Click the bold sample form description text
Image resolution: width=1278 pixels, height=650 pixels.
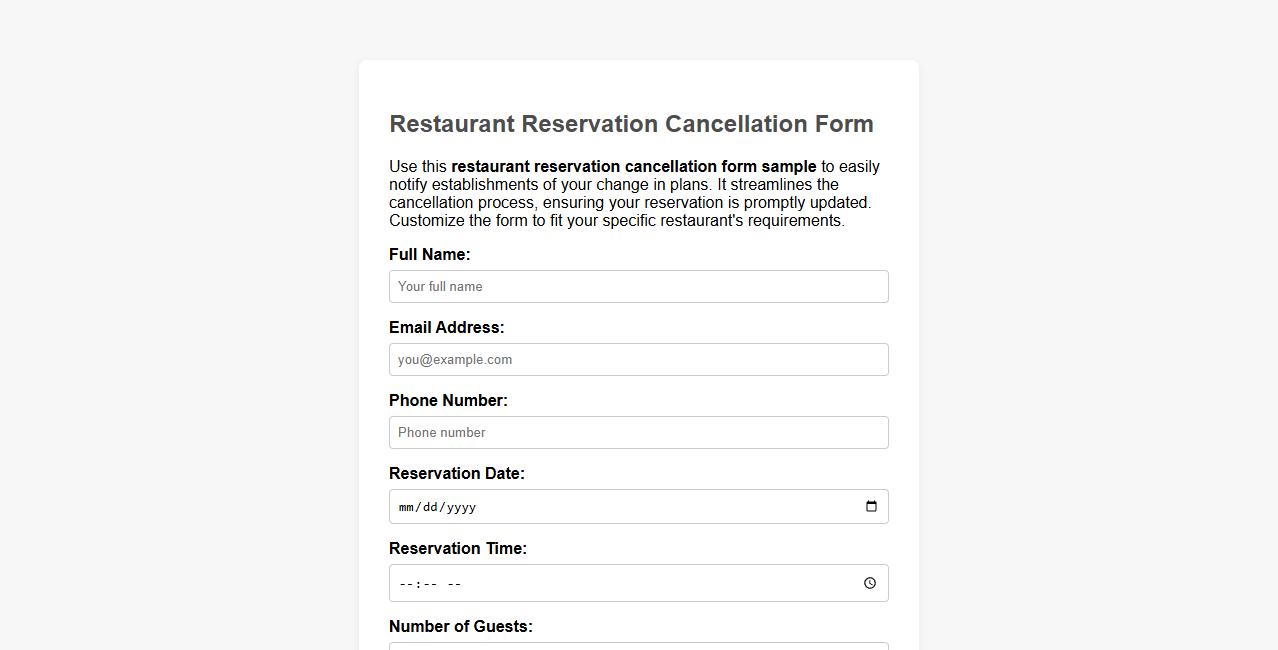click(x=633, y=166)
